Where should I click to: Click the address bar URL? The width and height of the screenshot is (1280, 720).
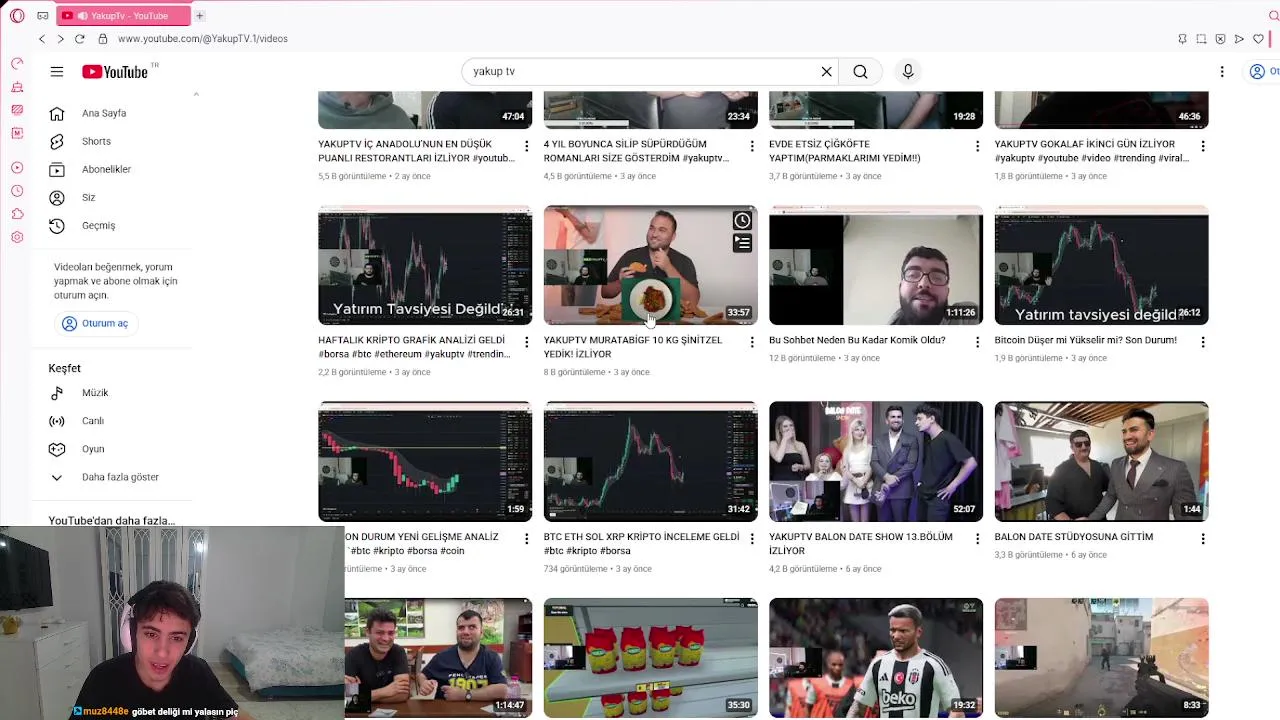tap(203, 39)
